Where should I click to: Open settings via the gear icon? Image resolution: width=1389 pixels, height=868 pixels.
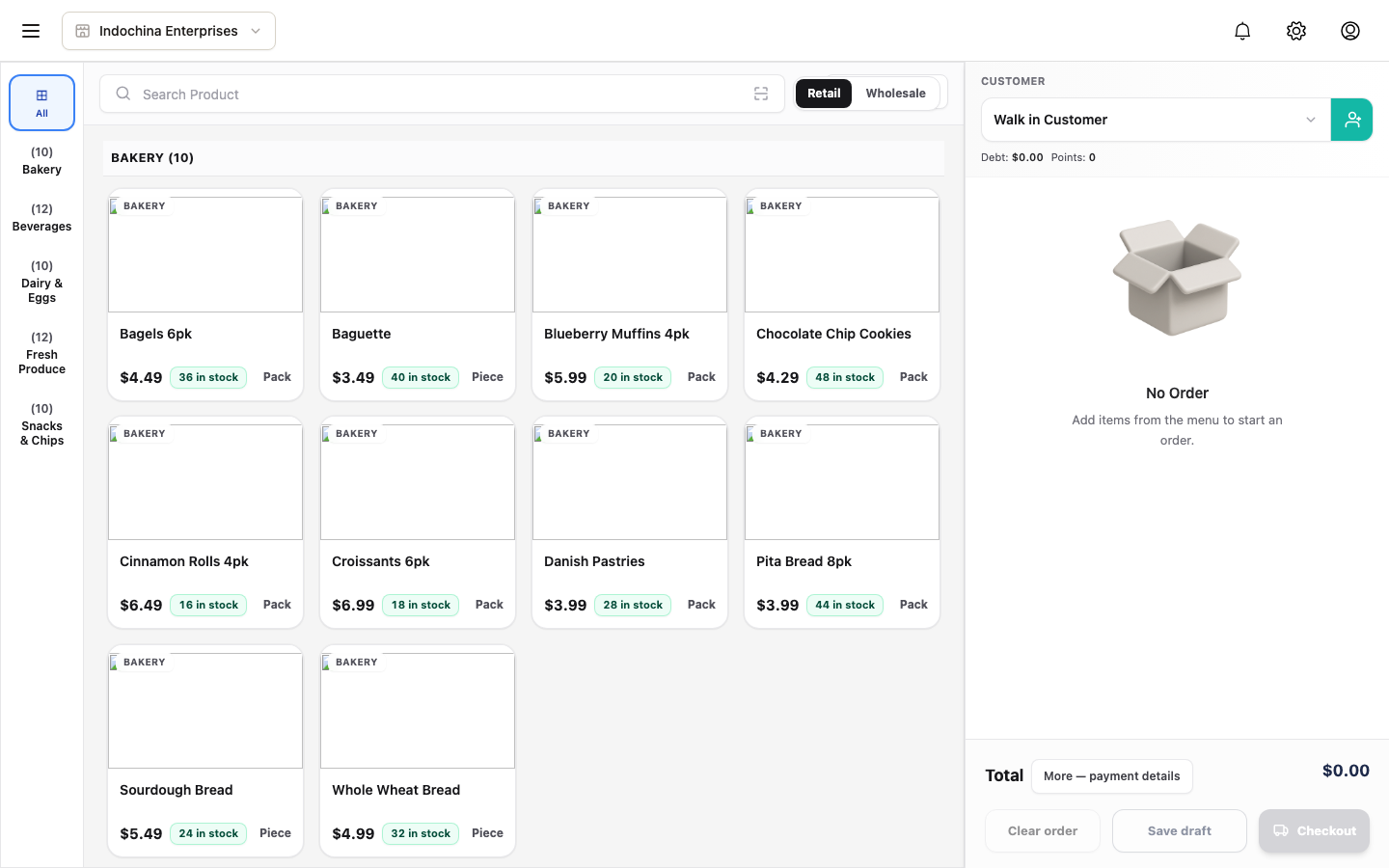(x=1296, y=31)
